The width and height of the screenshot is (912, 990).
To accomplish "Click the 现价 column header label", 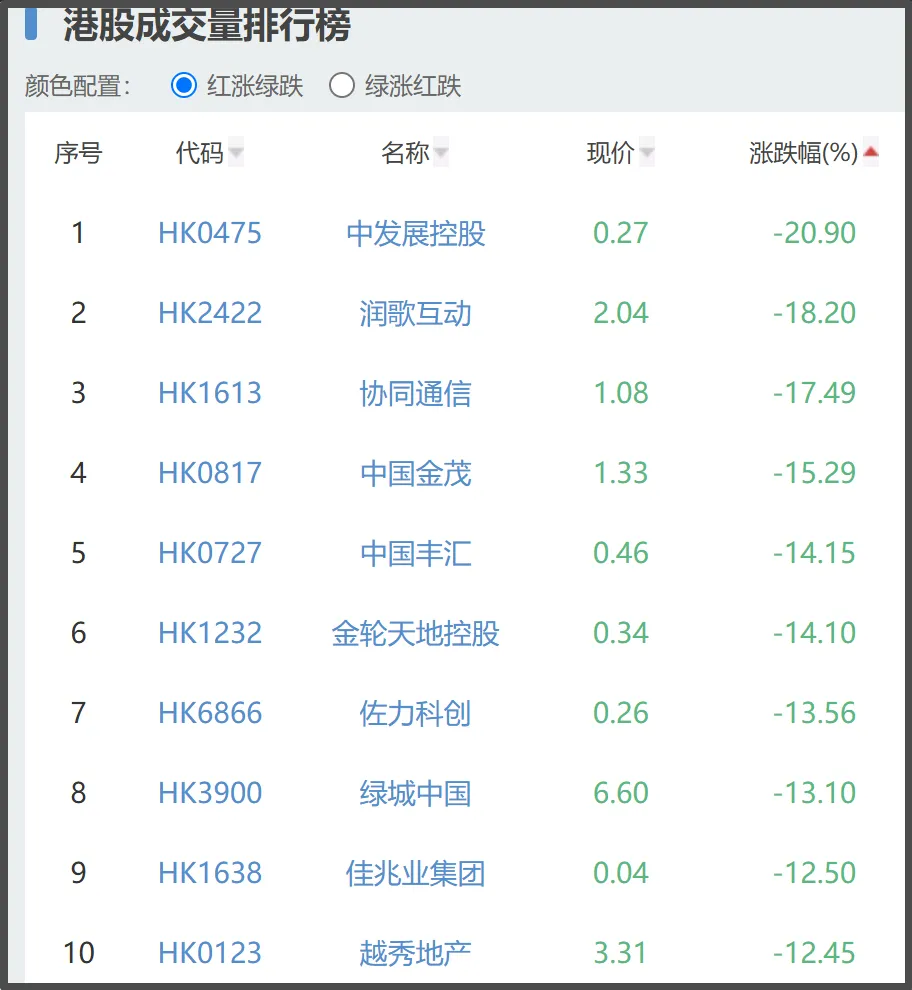I will point(611,153).
